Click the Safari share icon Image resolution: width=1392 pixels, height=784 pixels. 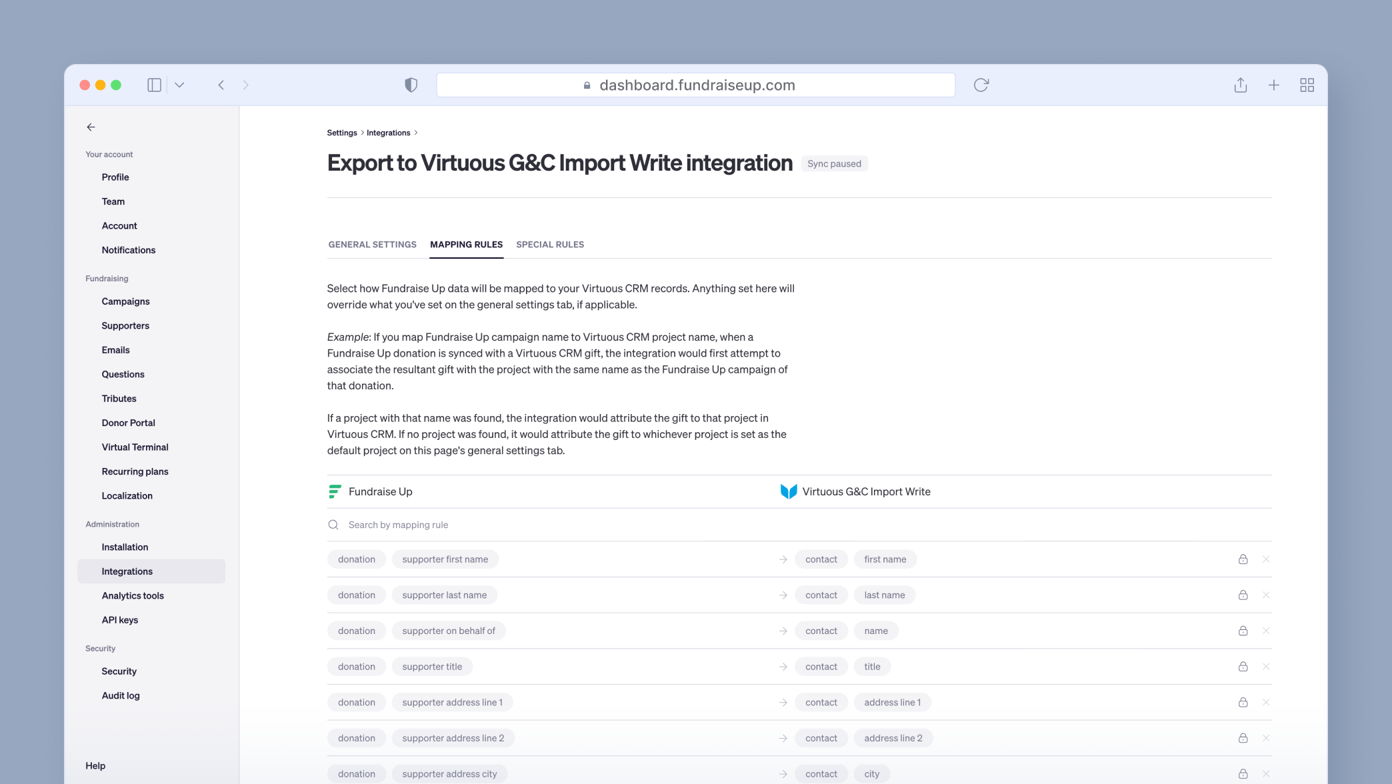1240,85
